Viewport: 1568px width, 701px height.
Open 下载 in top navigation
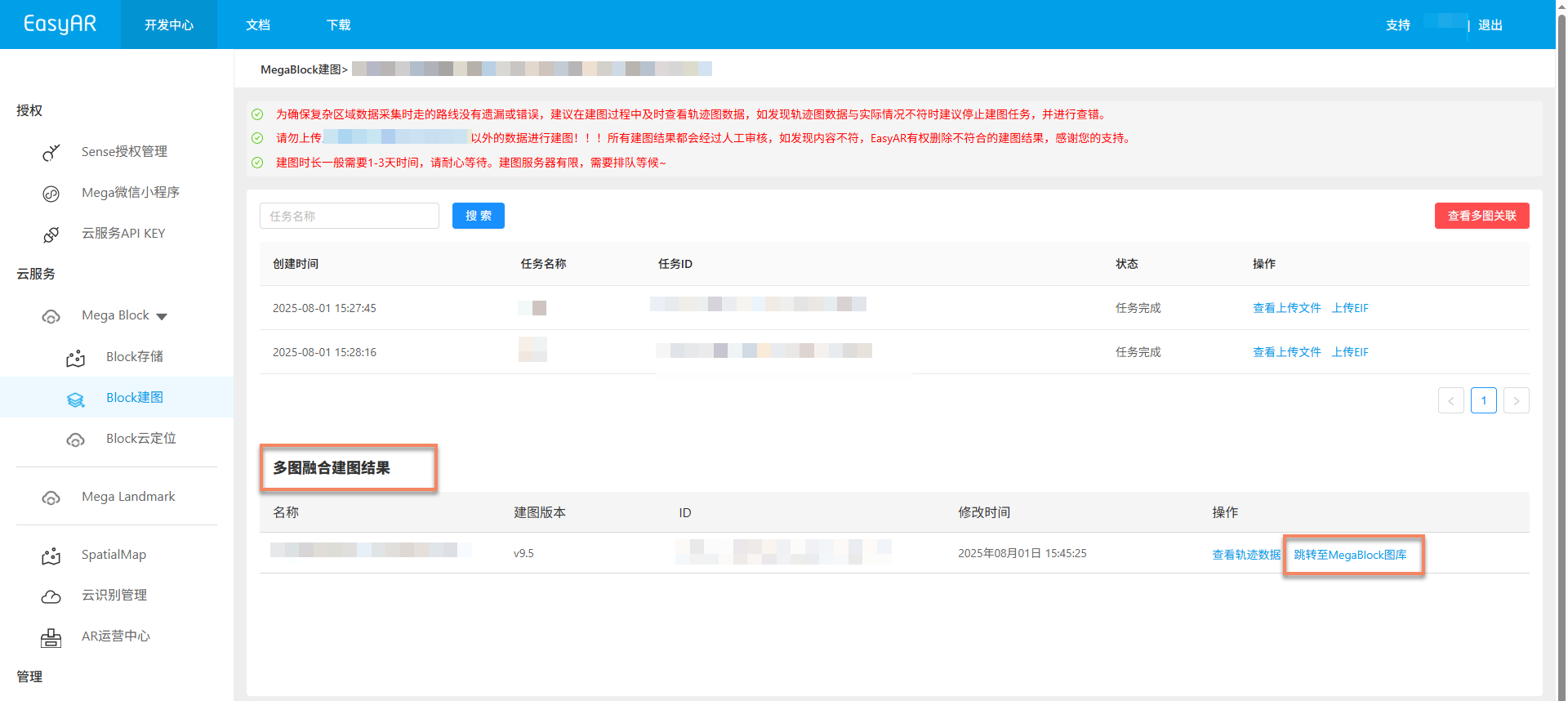[x=338, y=25]
